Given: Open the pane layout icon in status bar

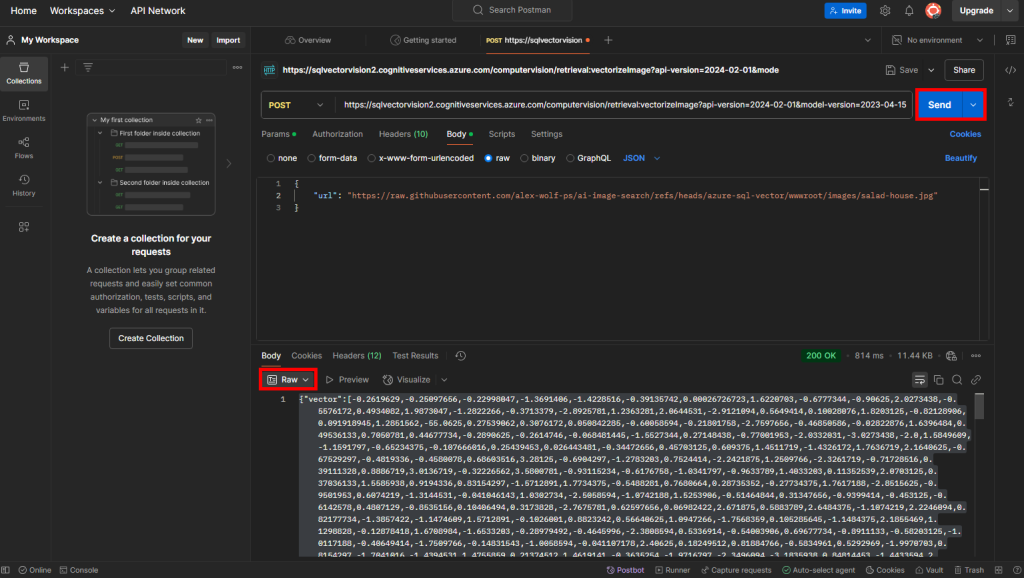Looking at the screenshot, I should (x=999, y=570).
